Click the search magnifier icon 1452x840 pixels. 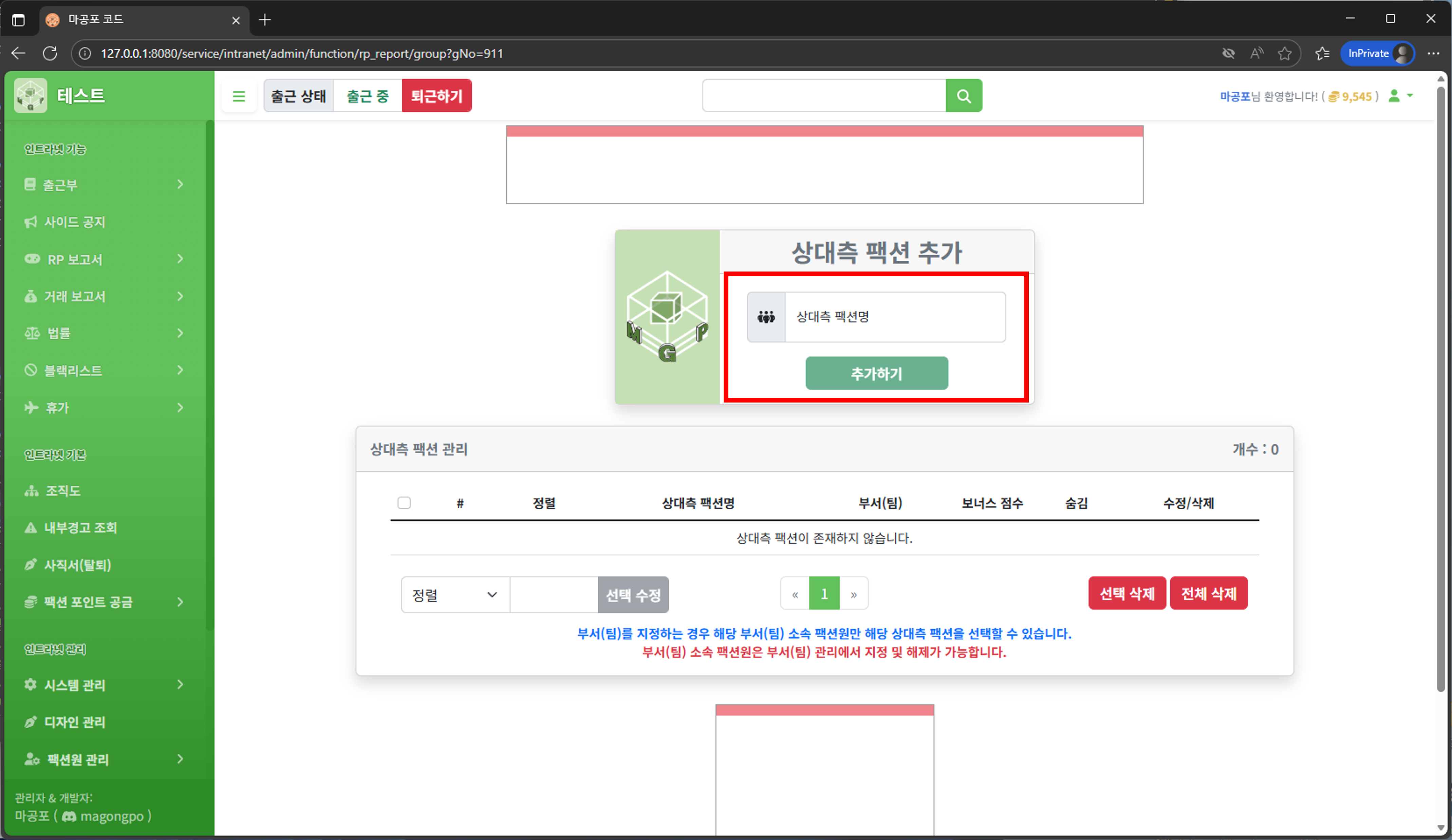963,96
